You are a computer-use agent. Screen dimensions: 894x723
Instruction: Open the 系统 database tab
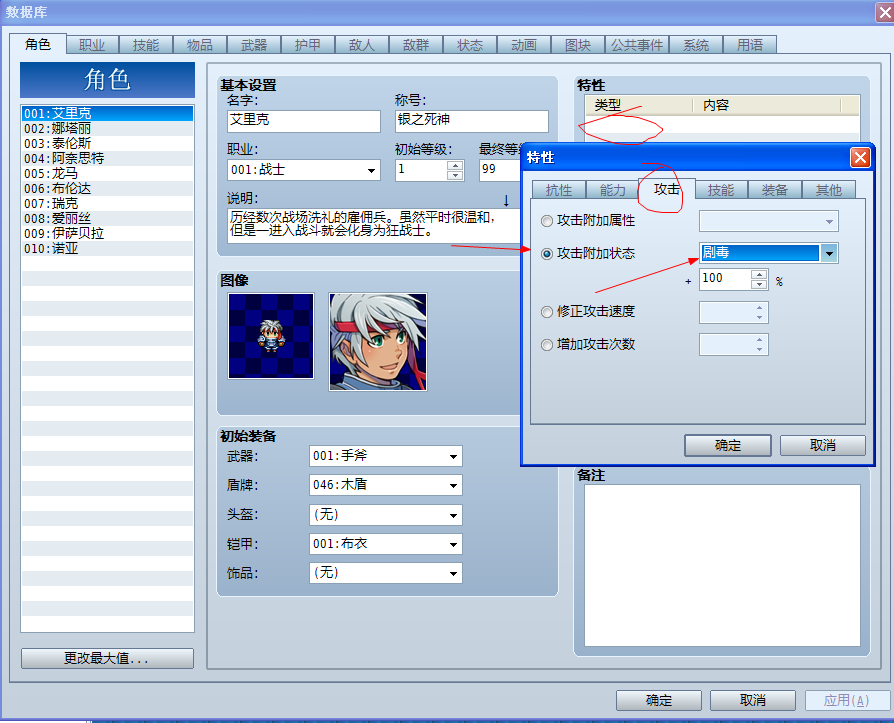696,45
